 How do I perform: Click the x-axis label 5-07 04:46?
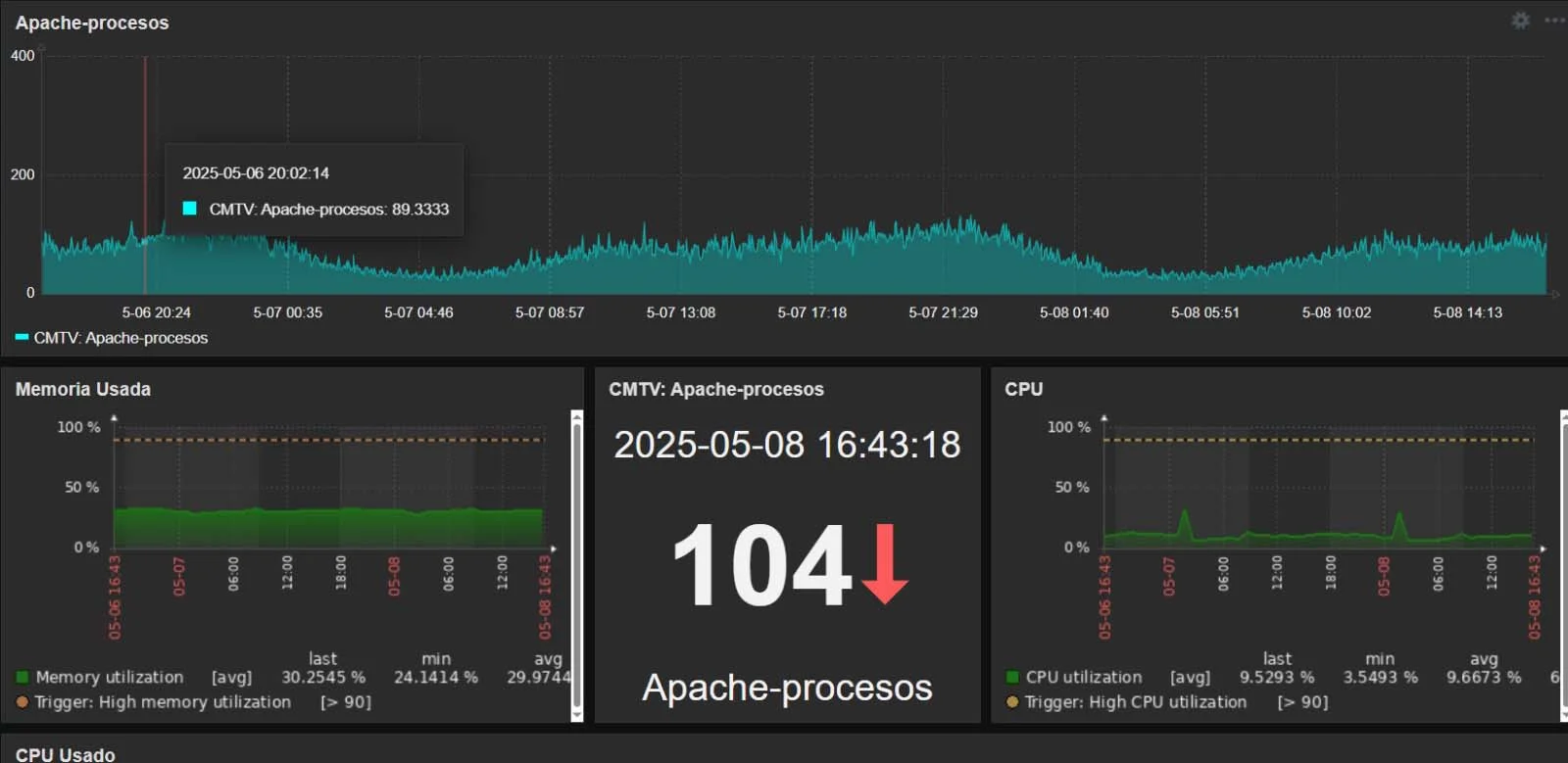coord(418,312)
